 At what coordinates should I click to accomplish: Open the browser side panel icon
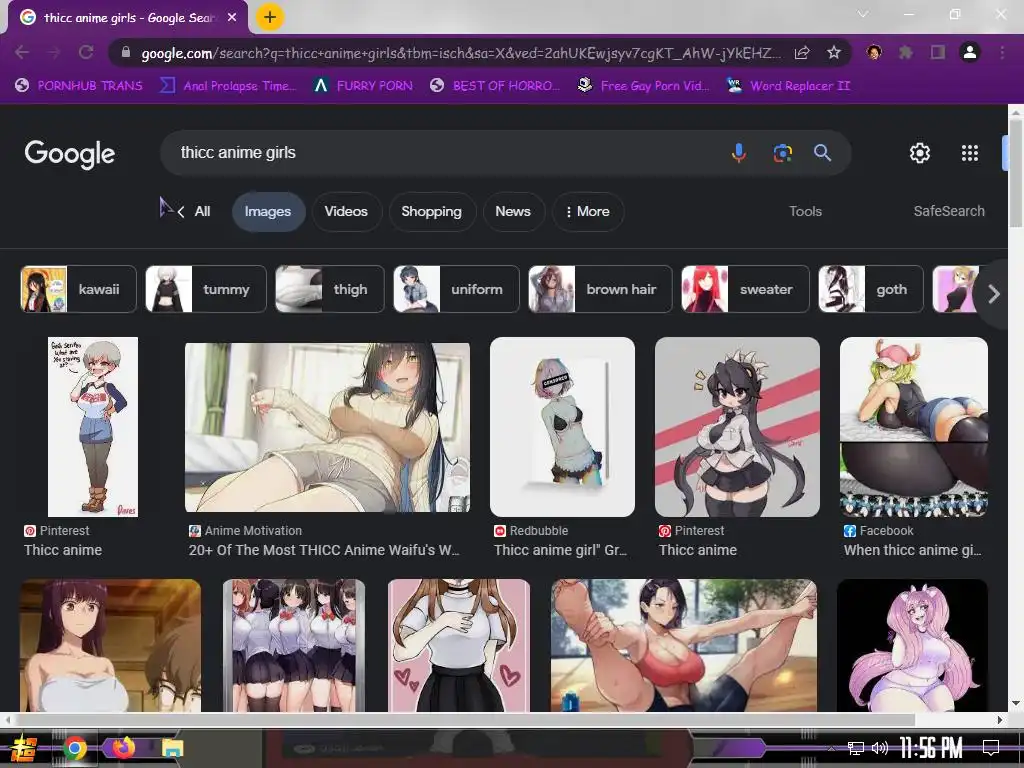tap(938, 52)
